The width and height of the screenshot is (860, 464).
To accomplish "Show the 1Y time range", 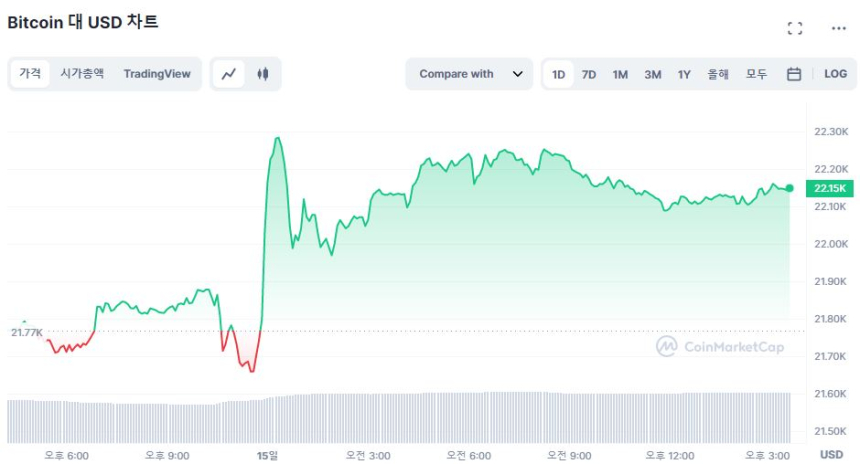I will pyautogui.click(x=684, y=74).
